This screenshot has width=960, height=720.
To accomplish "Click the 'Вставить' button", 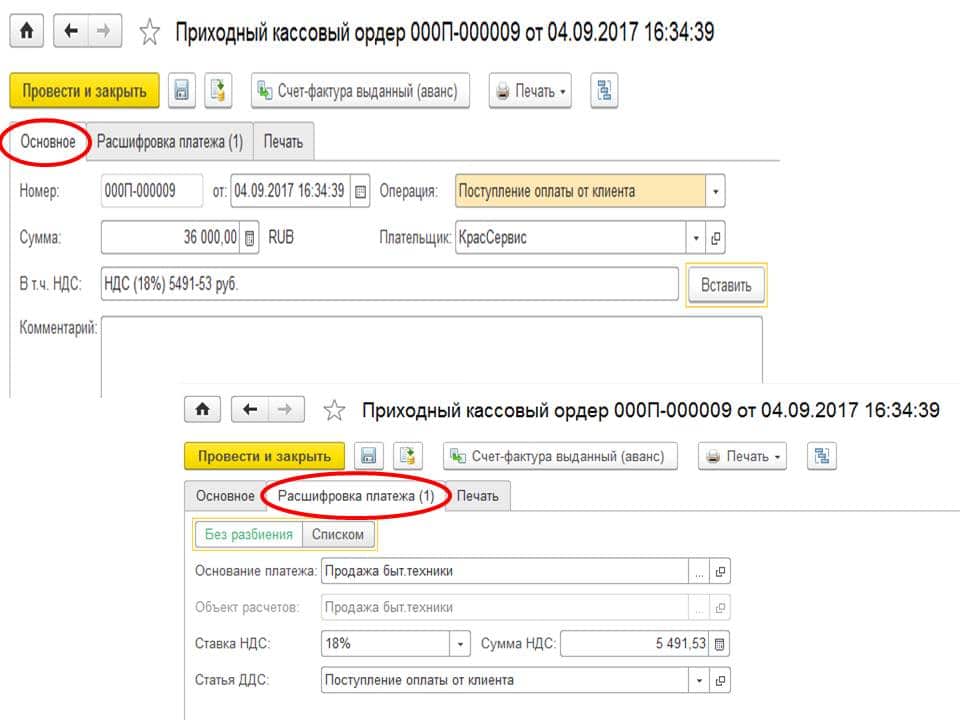I will 726,285.
